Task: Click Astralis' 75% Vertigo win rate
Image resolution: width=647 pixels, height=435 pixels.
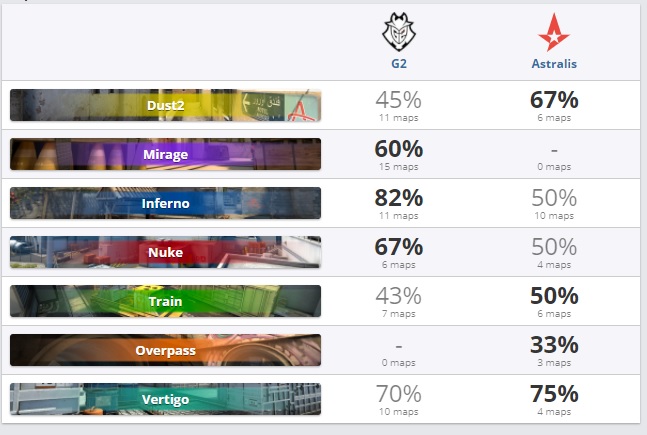Action: [x=554, y=394]
